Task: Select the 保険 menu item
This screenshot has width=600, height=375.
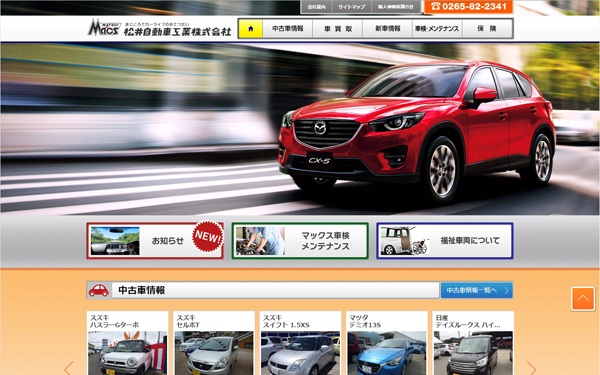Action: [487, 29]
